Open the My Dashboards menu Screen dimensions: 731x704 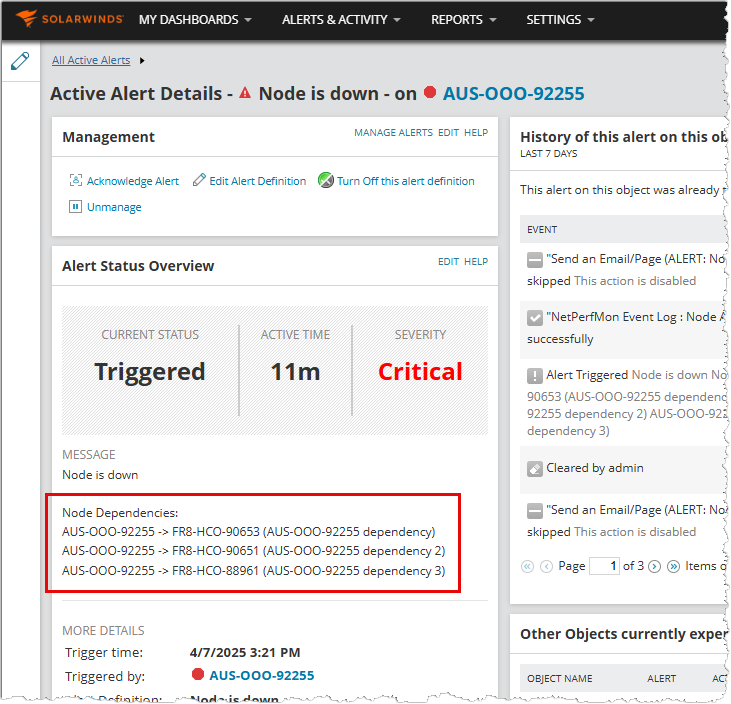click(x=195, y=20)
